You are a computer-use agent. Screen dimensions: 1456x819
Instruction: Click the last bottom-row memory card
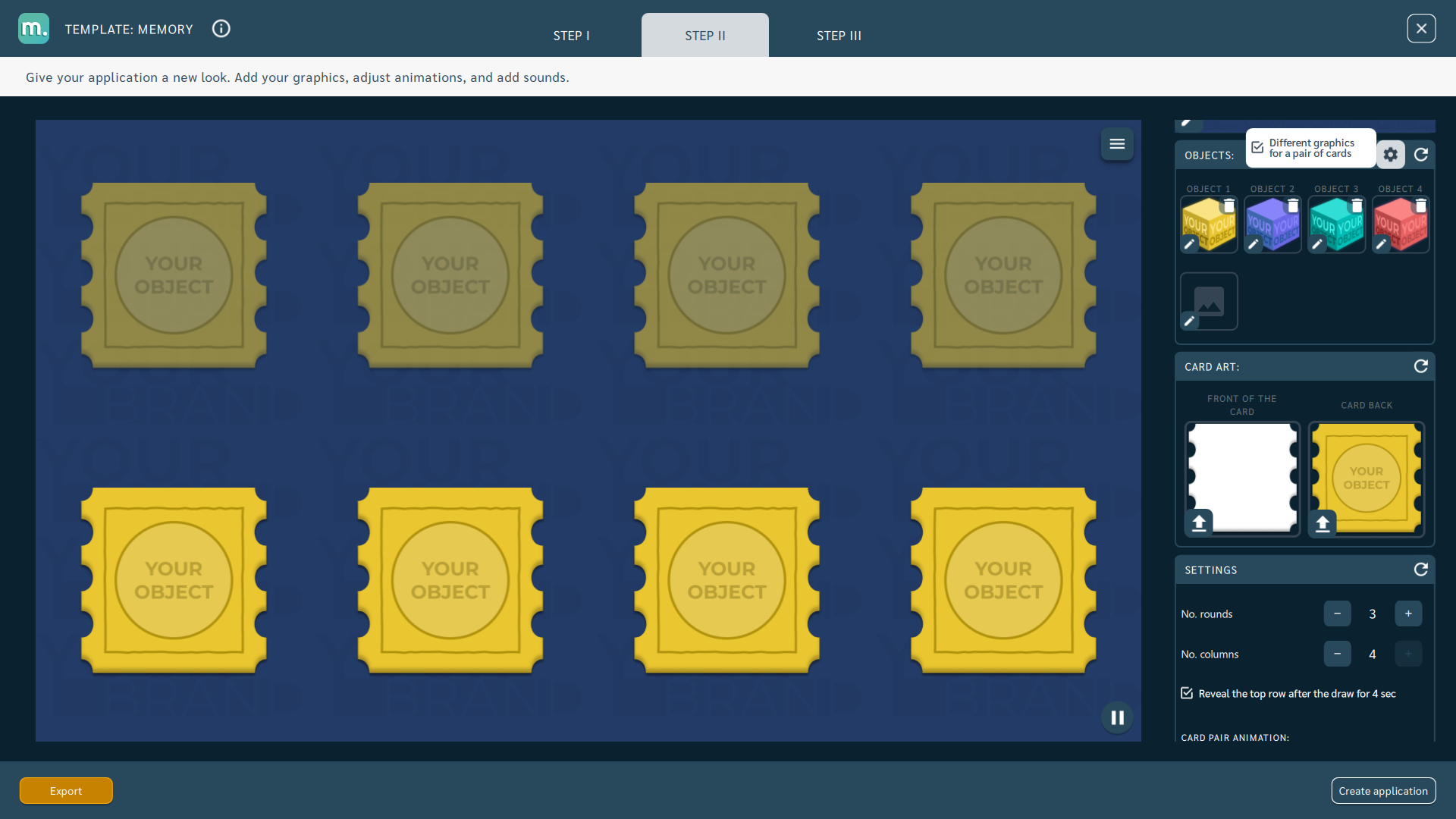coord(1003,581)
